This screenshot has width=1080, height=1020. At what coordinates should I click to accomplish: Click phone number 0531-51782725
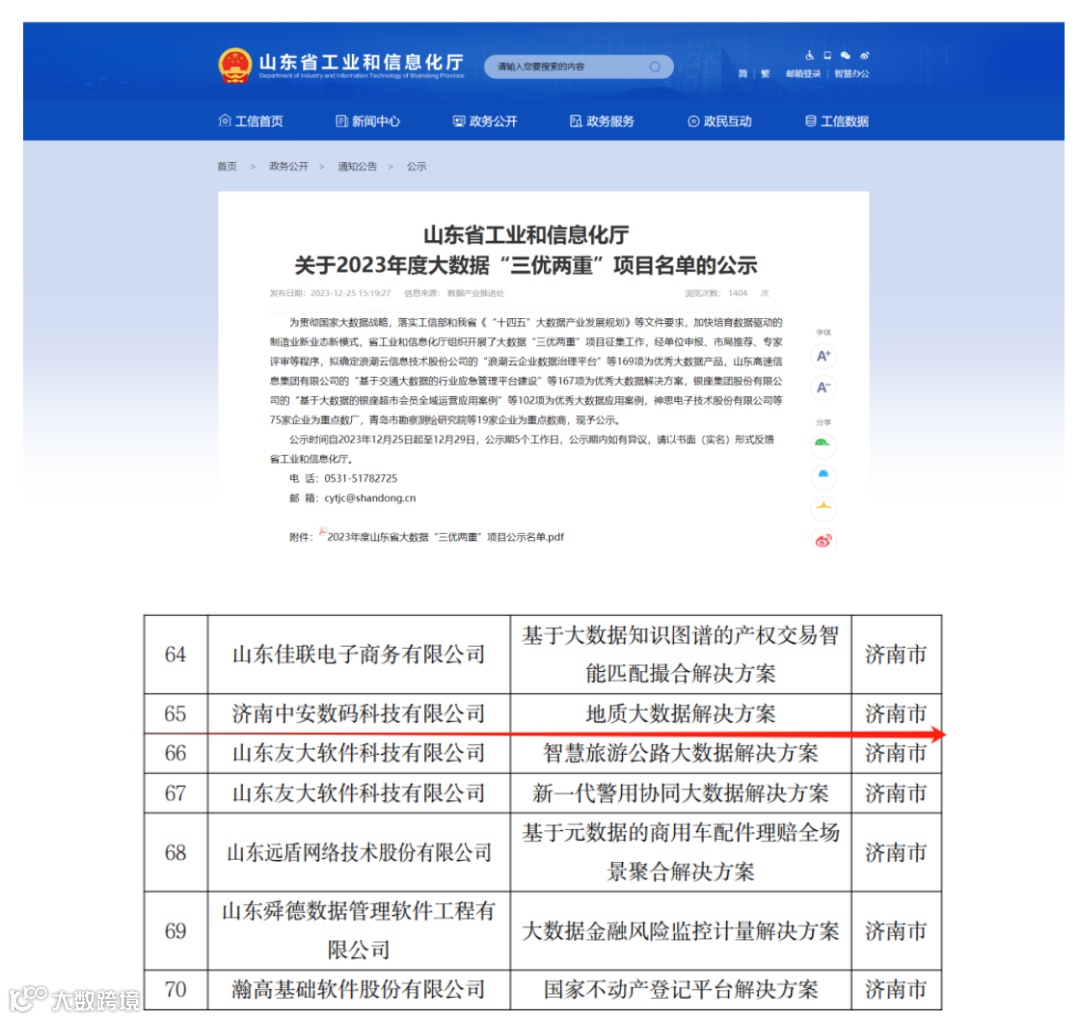pos(361,478)
